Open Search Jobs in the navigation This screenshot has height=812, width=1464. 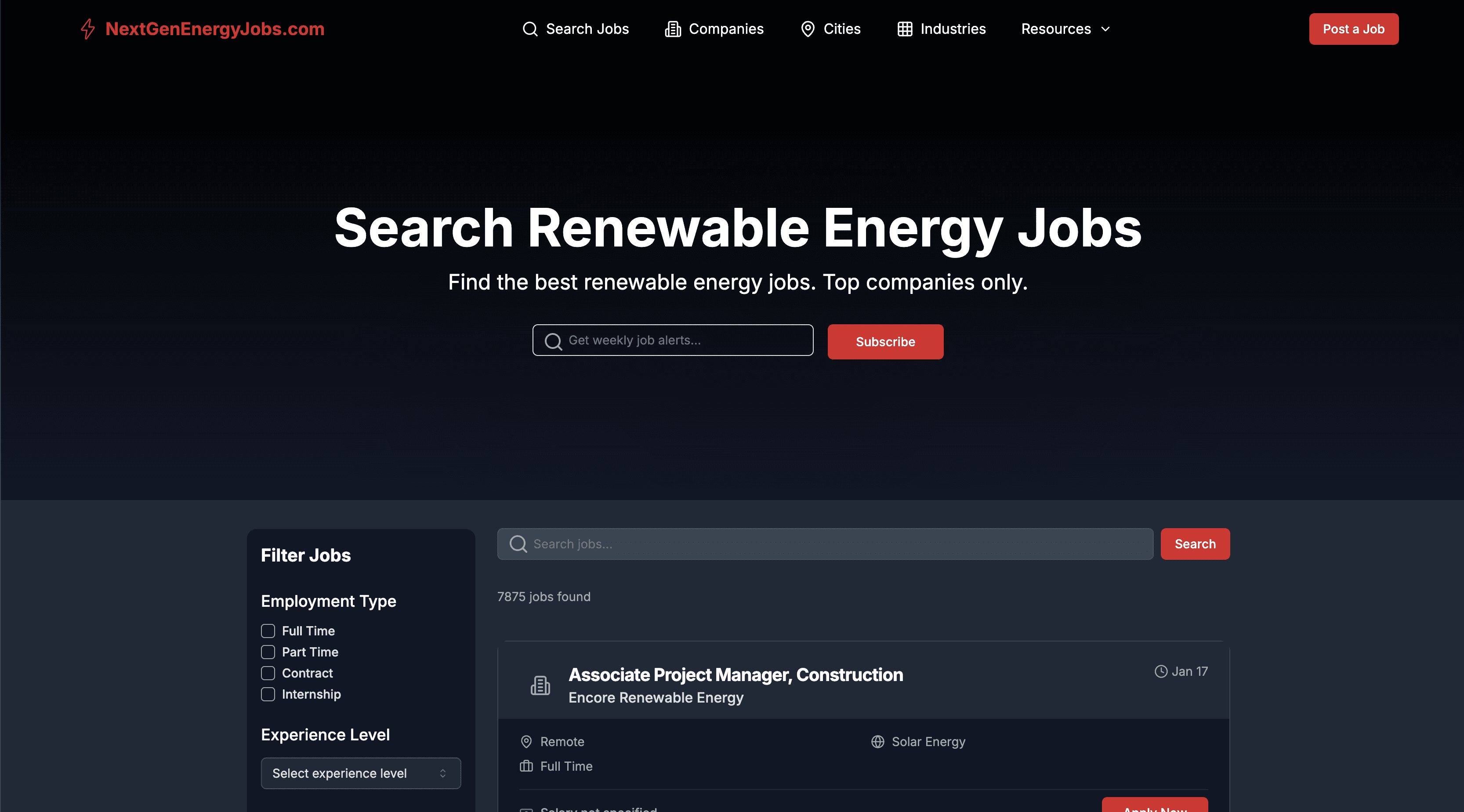575,29
